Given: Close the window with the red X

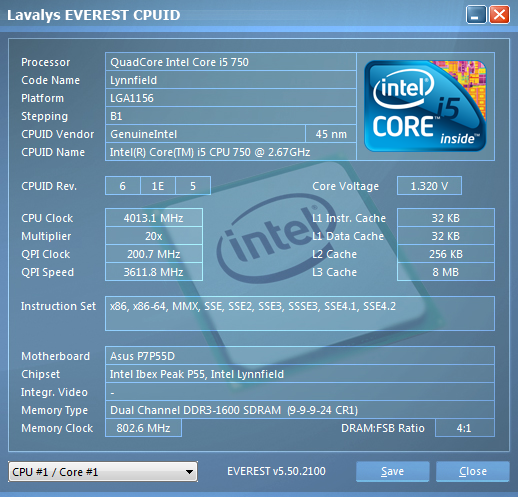Looking at the screenshot, I should [x=499, y=15].
